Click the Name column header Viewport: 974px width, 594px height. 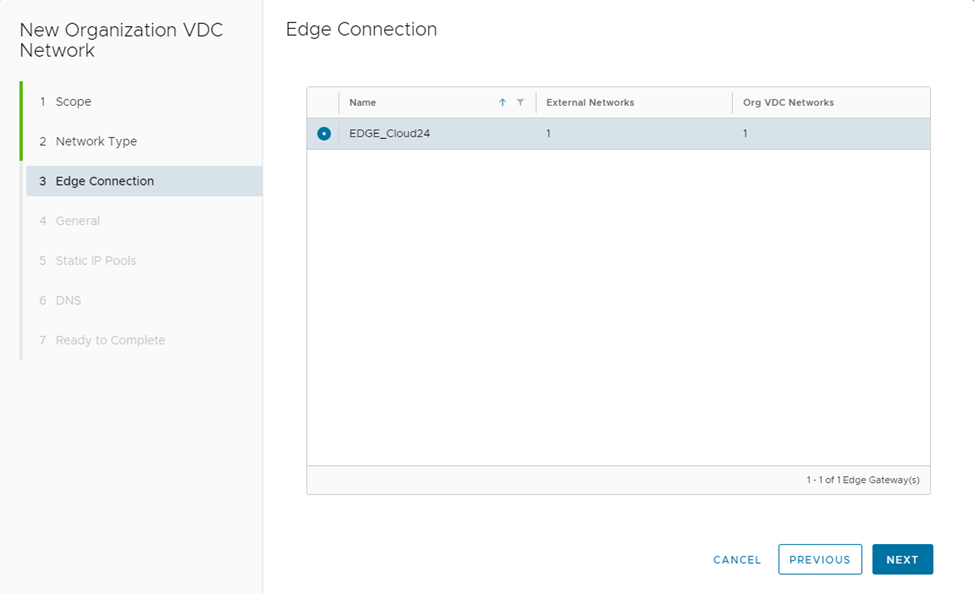click(x=363, y=103)
